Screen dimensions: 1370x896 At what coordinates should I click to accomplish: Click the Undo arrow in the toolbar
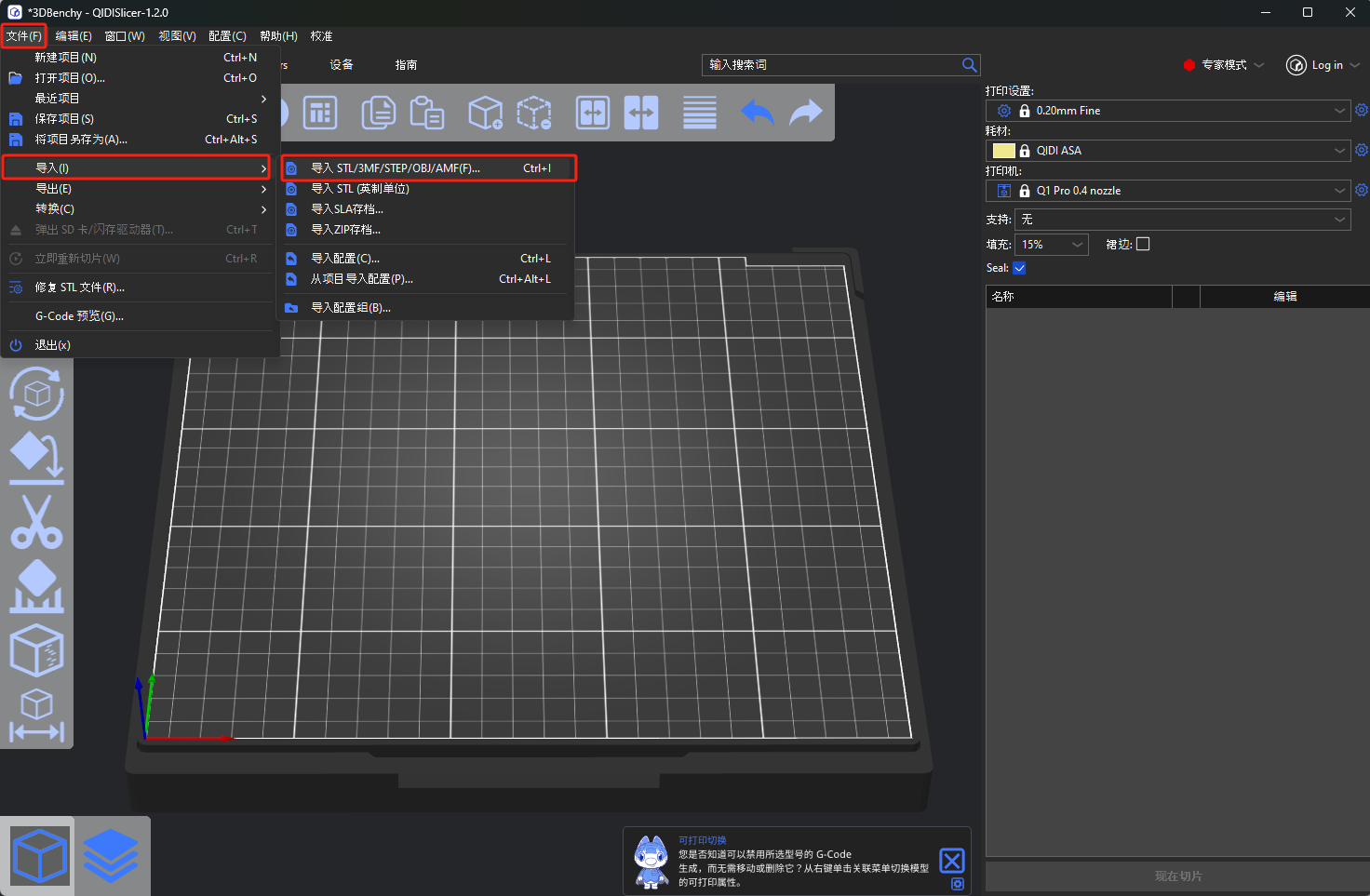[757, 113]
